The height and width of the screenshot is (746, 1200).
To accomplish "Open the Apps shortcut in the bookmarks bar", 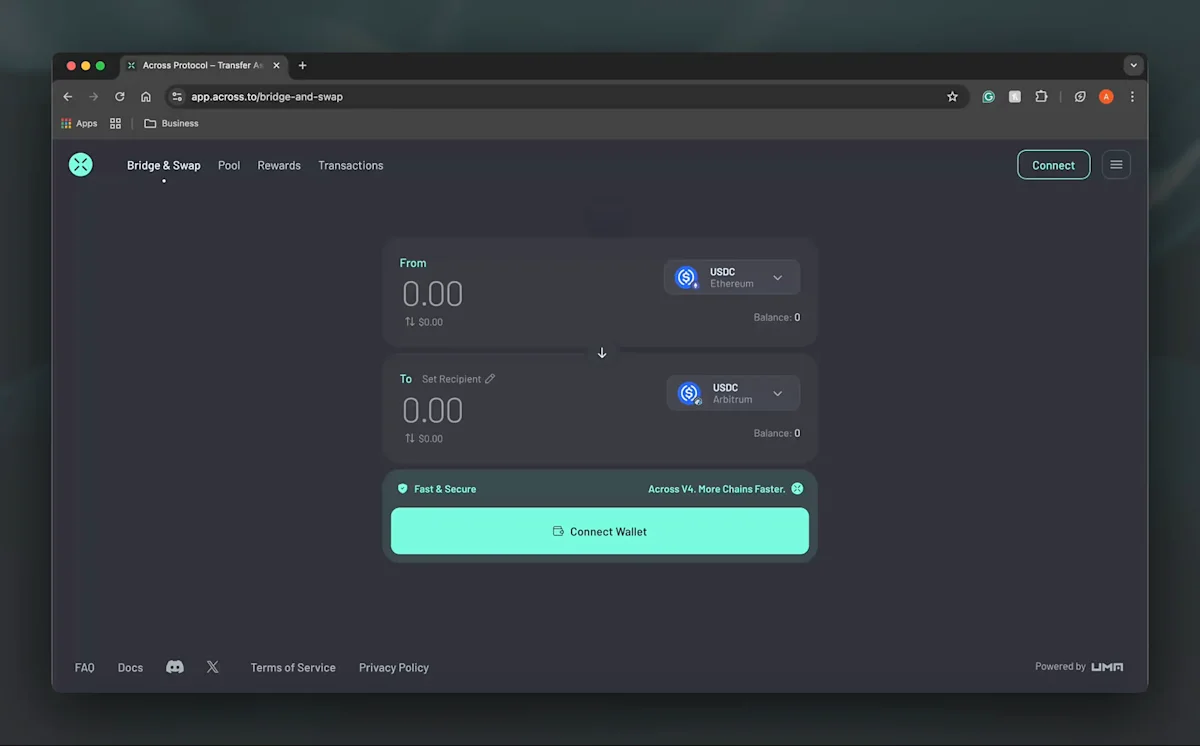I will pyautogui.click(x=80, y=124).
